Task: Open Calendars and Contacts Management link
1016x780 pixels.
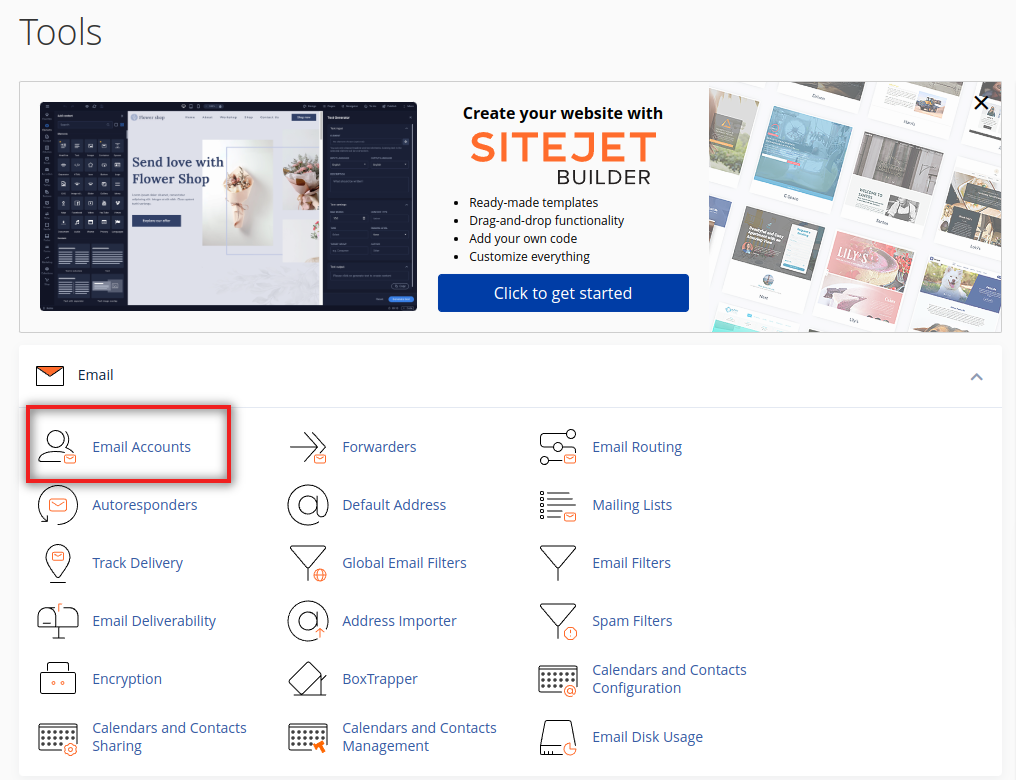Action: pos(419,737)
